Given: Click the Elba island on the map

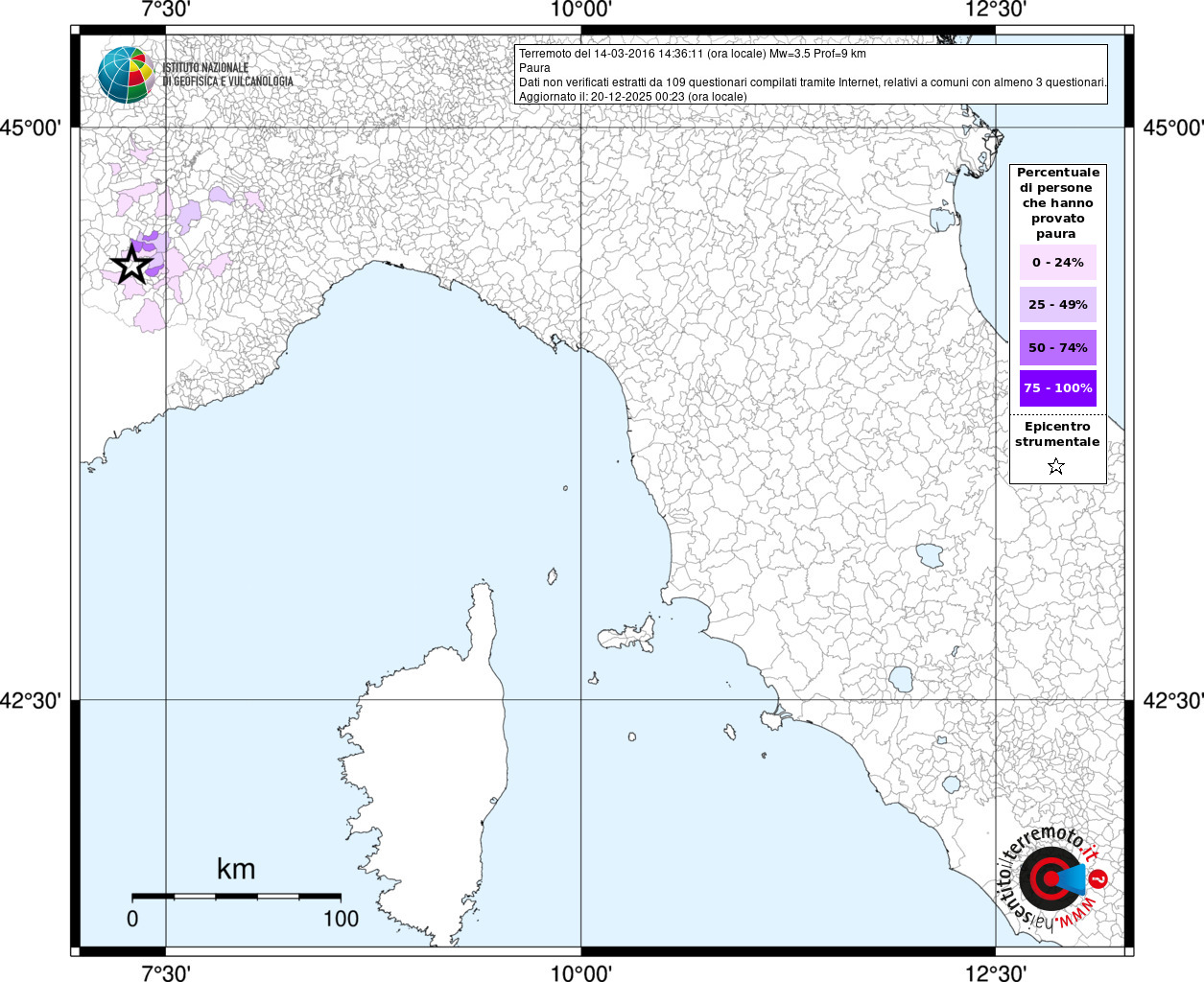Looking at the screenshot, I should (x=627, y=634).
